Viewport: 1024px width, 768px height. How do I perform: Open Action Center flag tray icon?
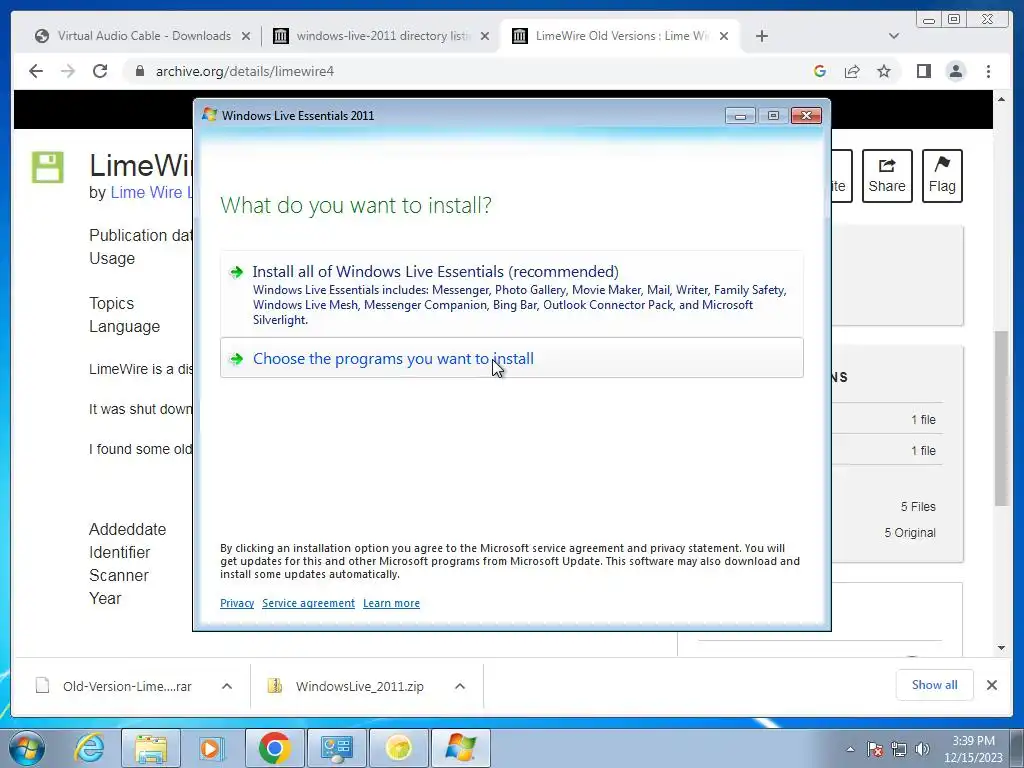[x=875, y=749]
